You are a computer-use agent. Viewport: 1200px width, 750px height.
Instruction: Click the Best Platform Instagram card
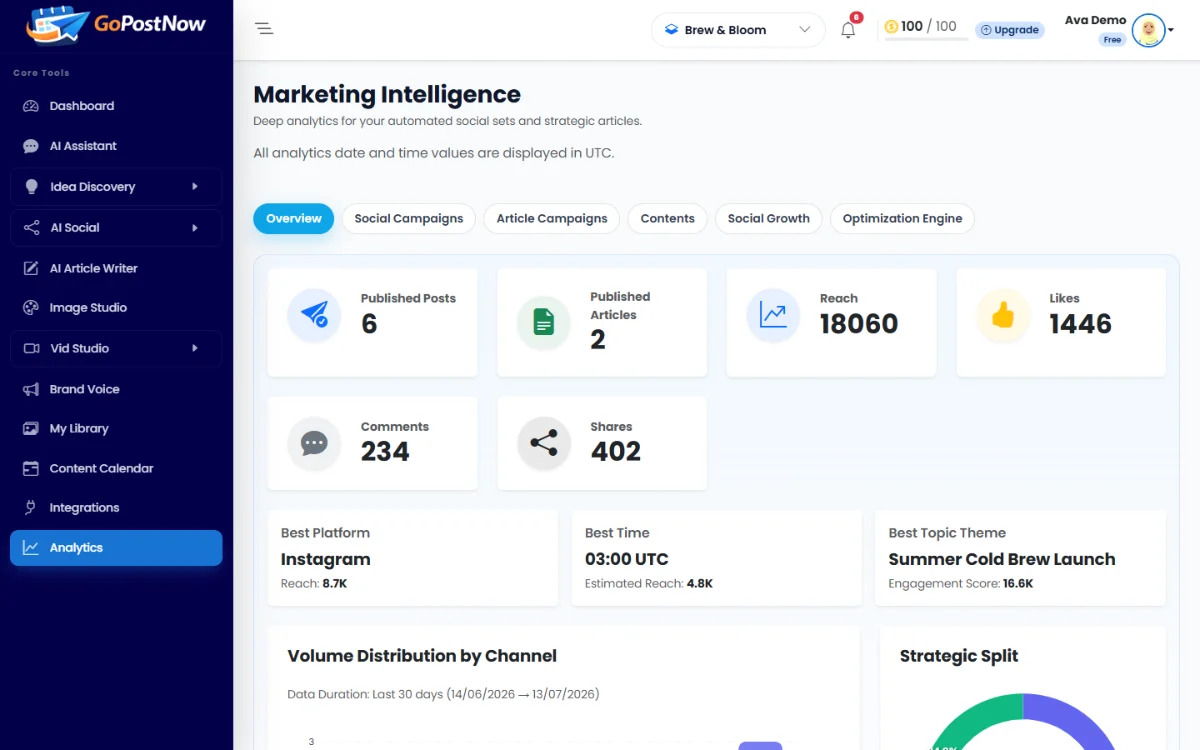[413, 558]
